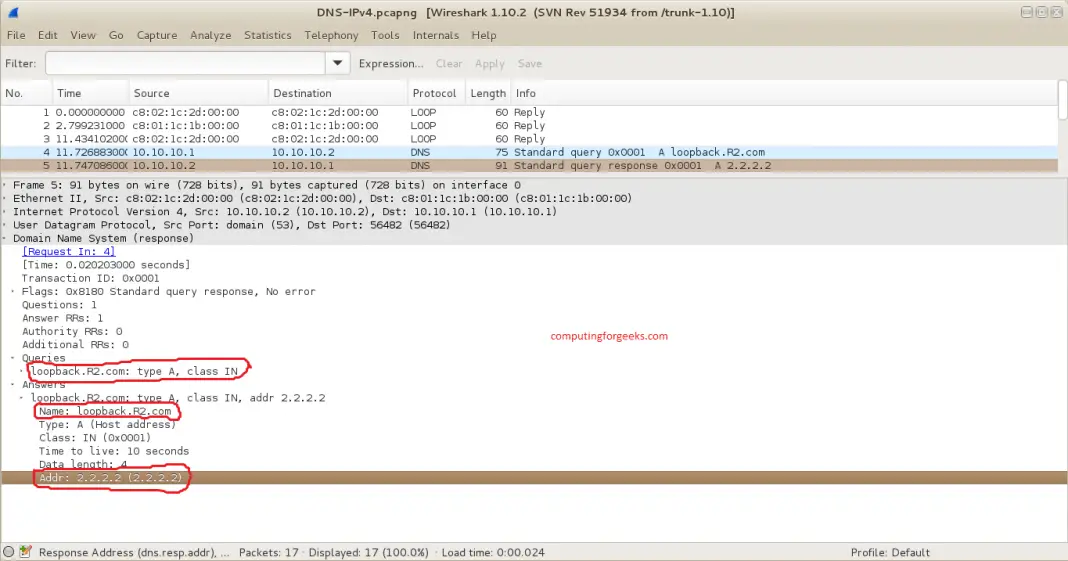Sort by the No. column header
This screenshot has height=561, width=1068.
26,93
